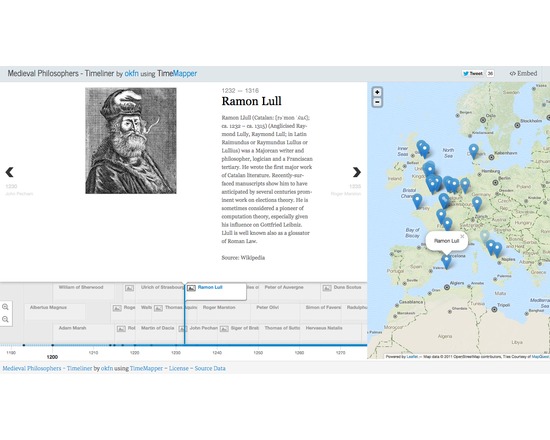Screen dimensions: 550x440
Task: Open the TimeMapper link in footer
Action: tap(146, 368)
